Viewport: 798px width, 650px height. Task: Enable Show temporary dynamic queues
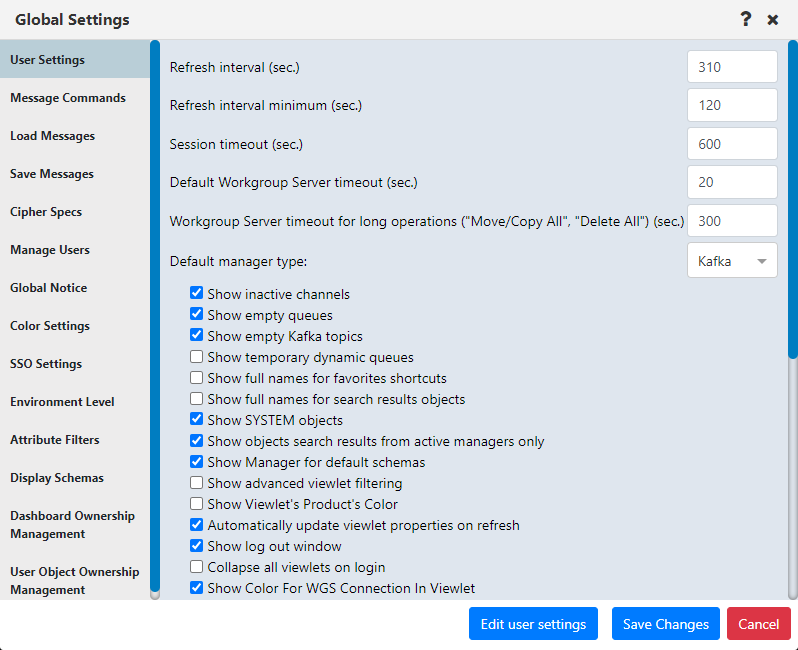pos(196,356)
